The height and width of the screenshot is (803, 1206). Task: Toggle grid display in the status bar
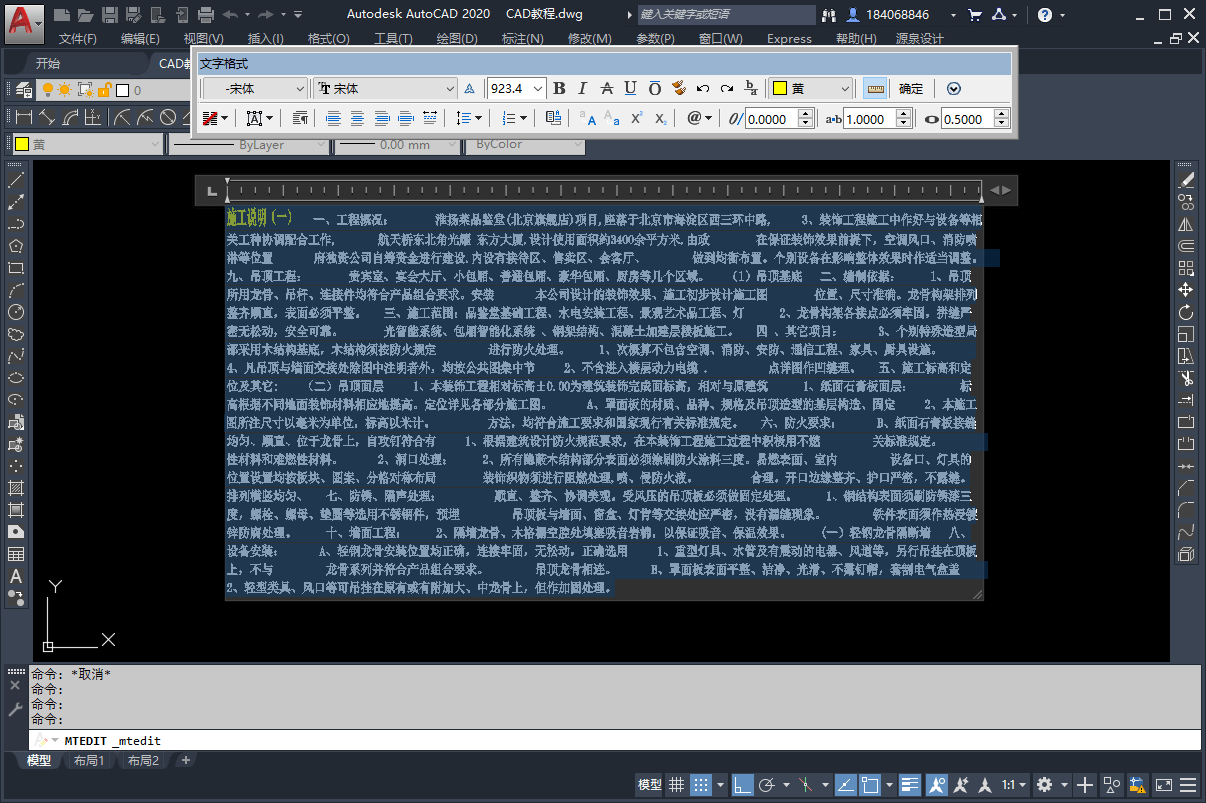click(676, 786)
